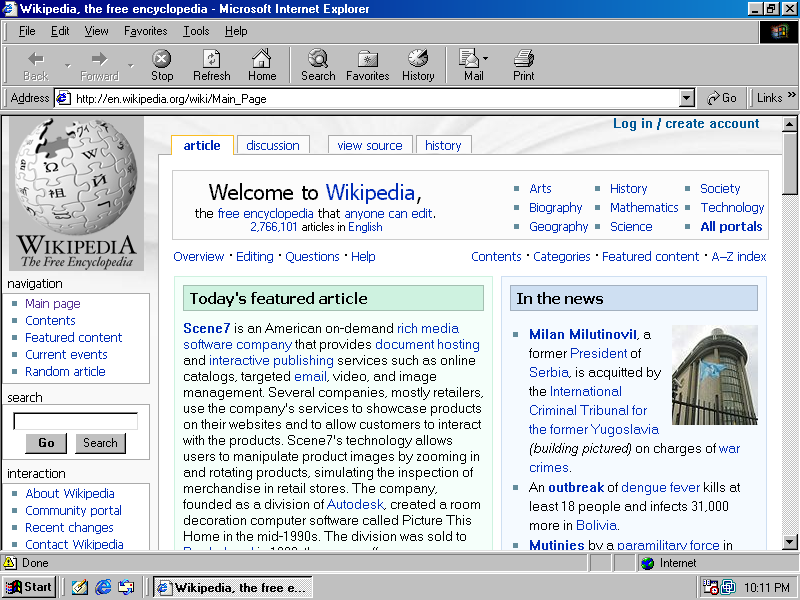This screenshot has width=800, height=600.
Task: Expand the address bar dropdown
Action: (x=686, y=98)
